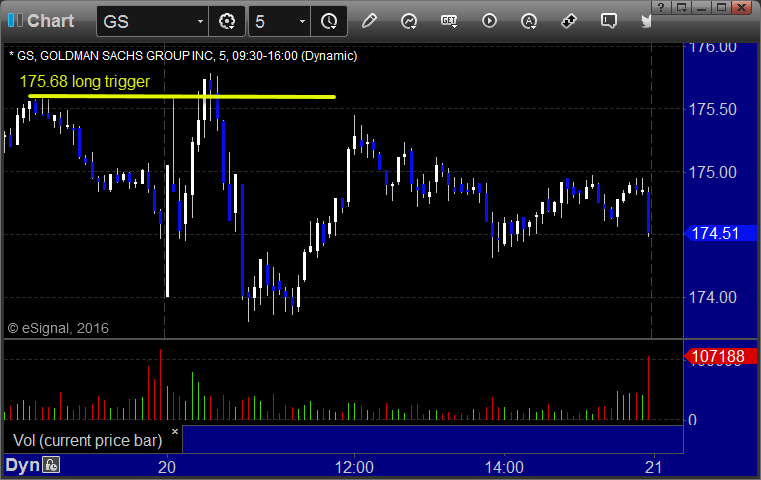The width and height of the screenshot is (761, 480).
Task: Maximize the chart window
Action: (722, 7)
